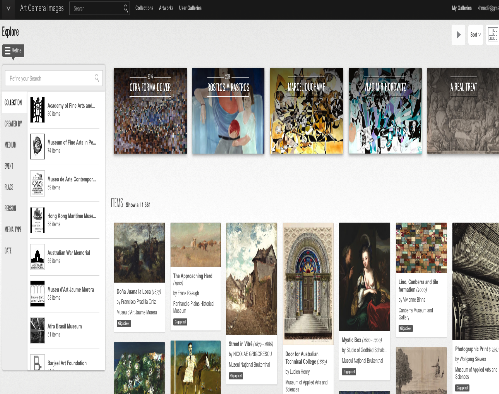Open featured card with teal abstract artwork
This screenshot has height=394, width=499.
pyautogui.click(x=385, y=111)
